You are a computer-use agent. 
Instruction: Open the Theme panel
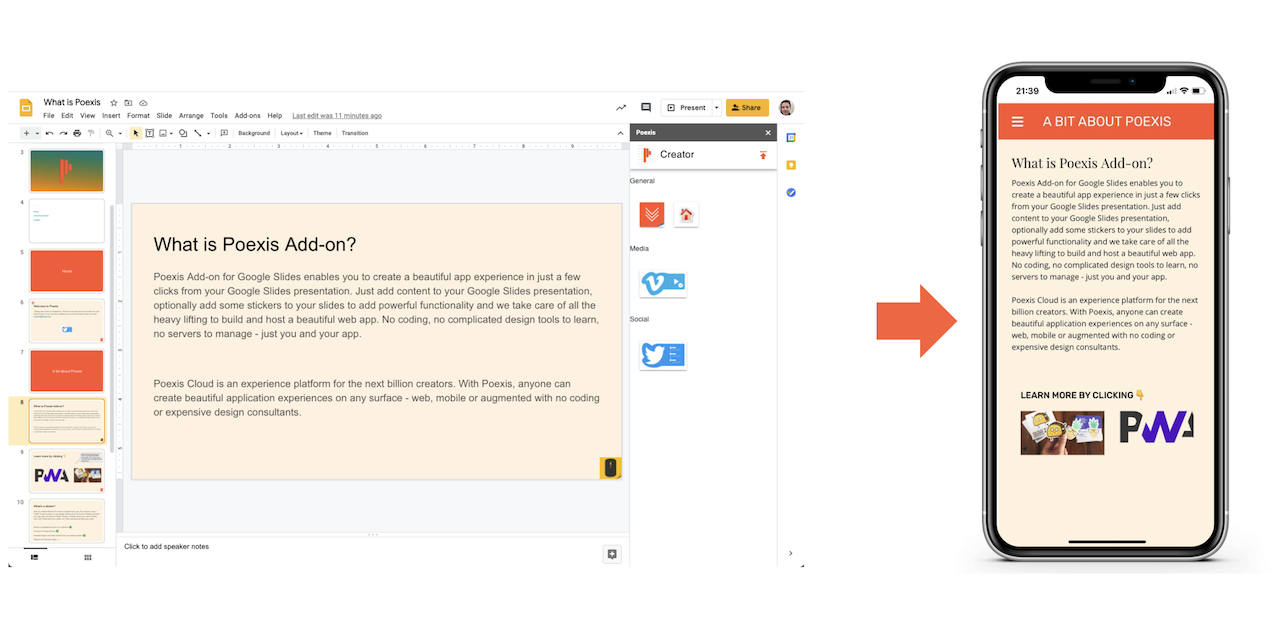point(322,133)
